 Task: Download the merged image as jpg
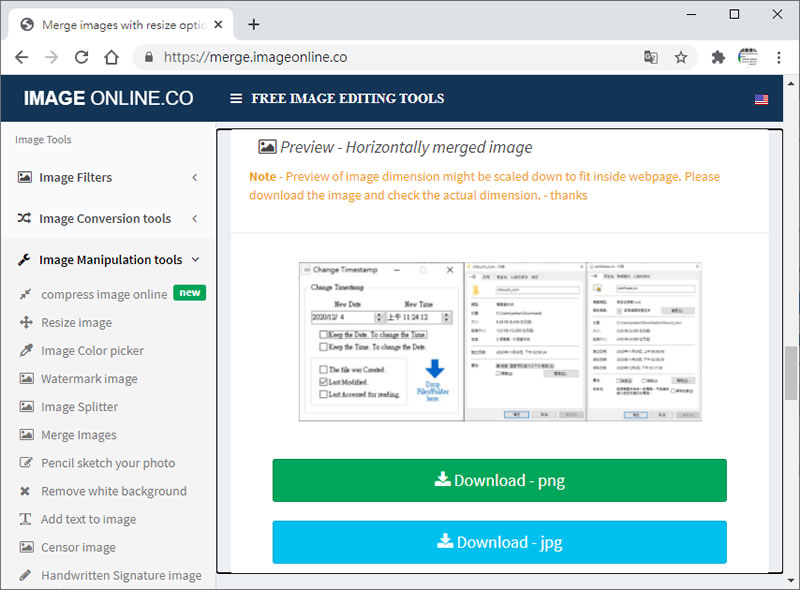pos(499,542)
